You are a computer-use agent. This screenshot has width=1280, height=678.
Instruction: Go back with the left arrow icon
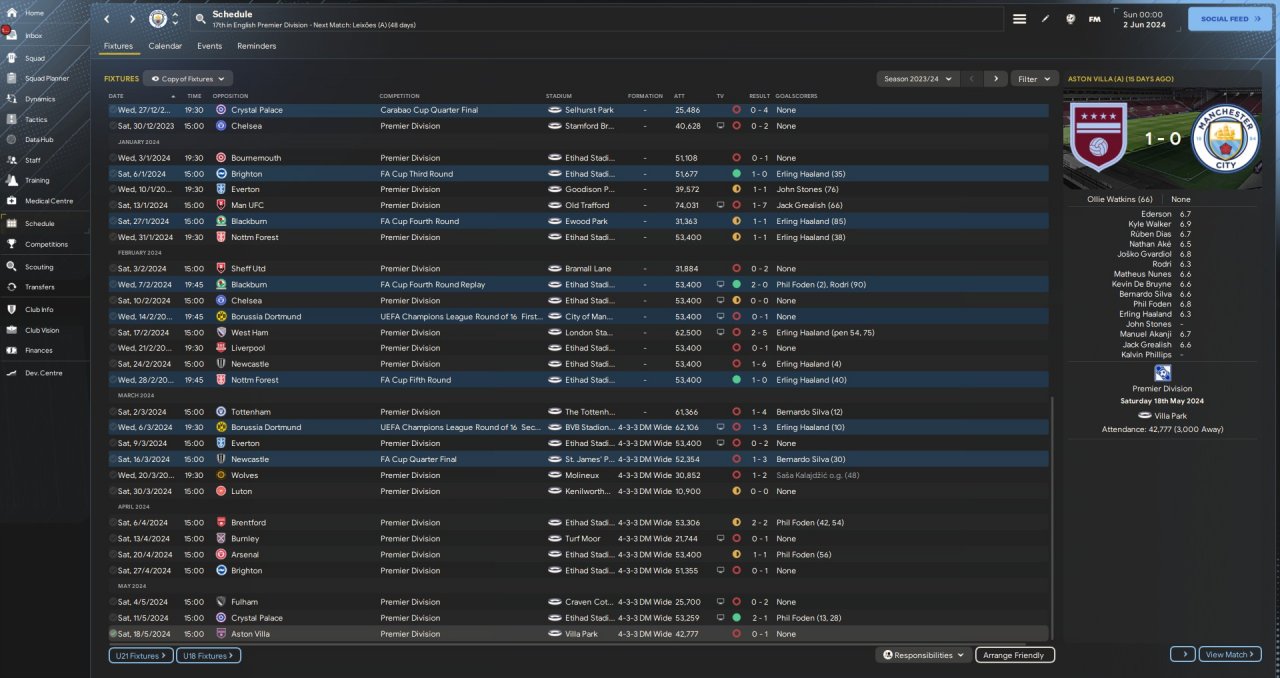(107, 19)
